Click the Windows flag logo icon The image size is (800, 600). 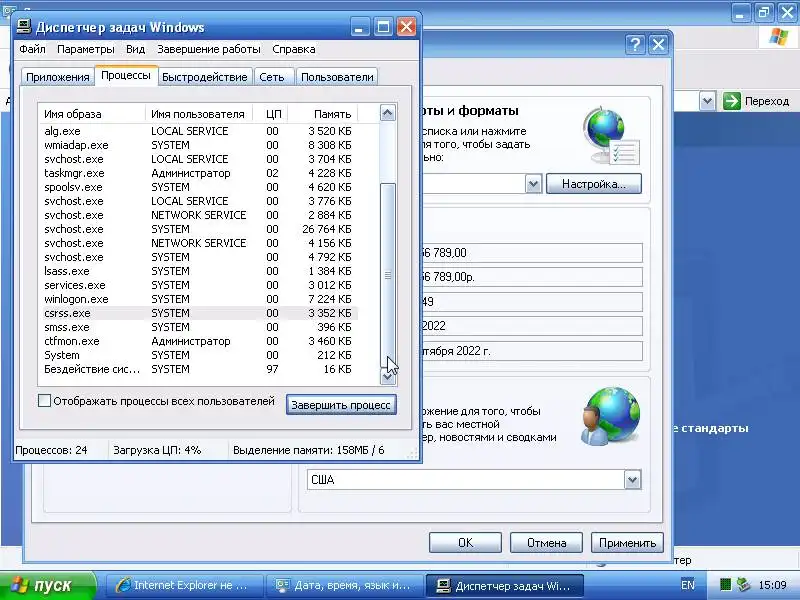778,37
